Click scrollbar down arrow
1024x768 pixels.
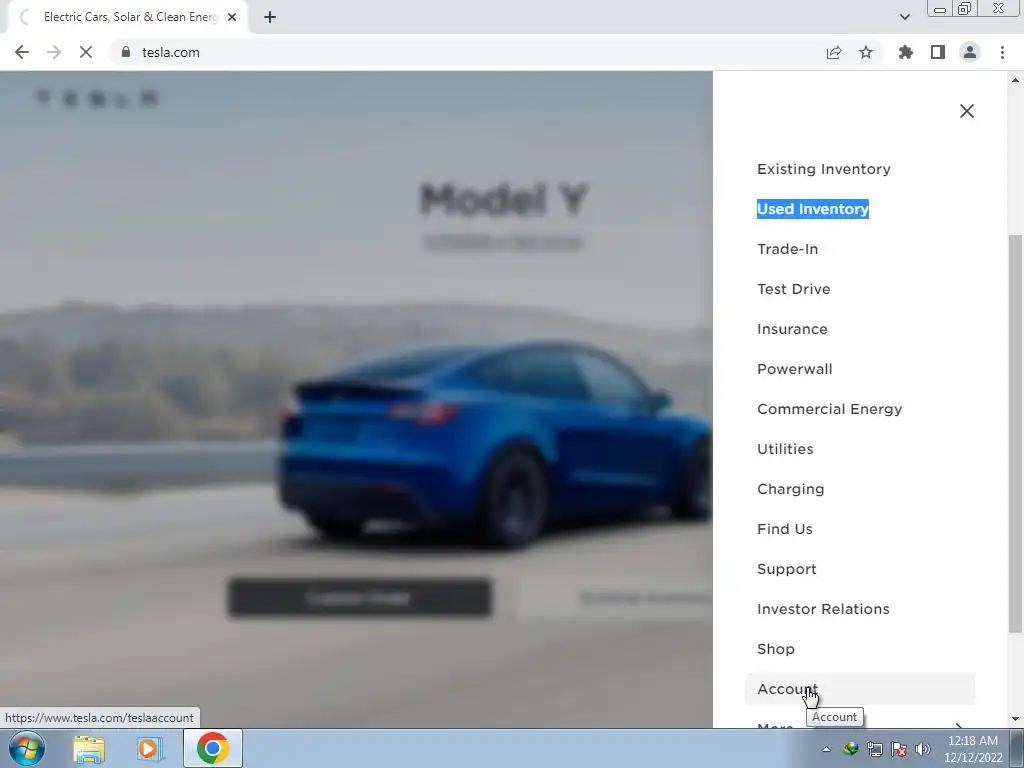pos(1014,720)
